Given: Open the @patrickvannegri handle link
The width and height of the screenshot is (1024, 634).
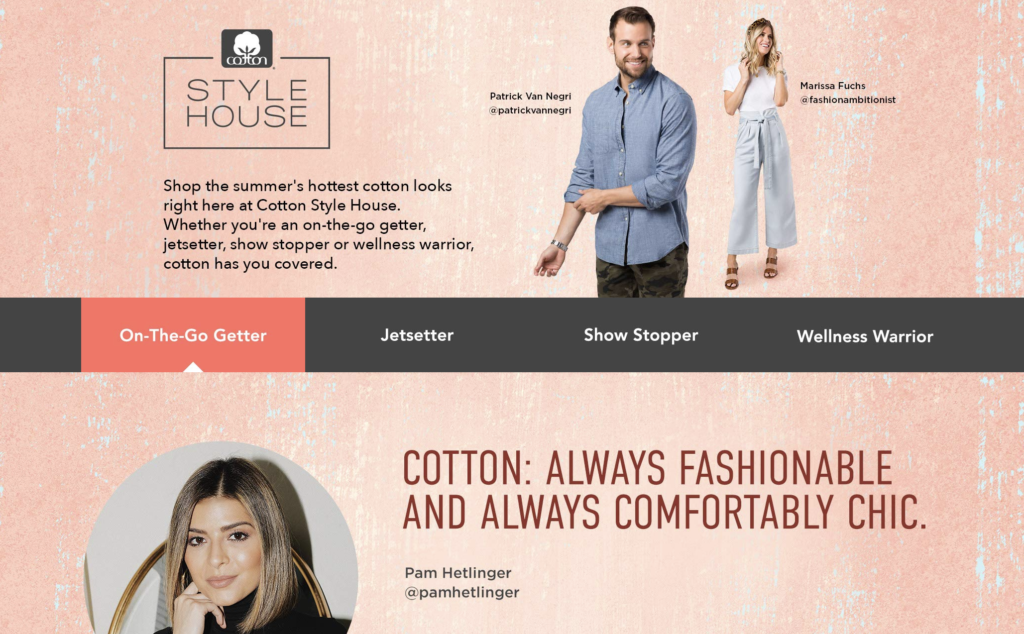Looking at the screenshot, I should tap(530, 110).
